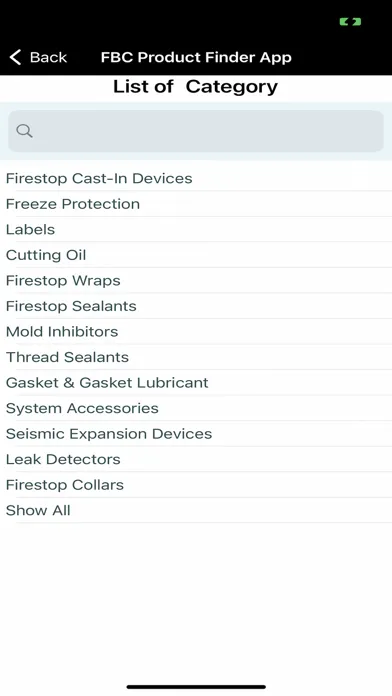Tap the green status indicator icon
Viewport: 392px width, 696px height.
coord(350,22)
